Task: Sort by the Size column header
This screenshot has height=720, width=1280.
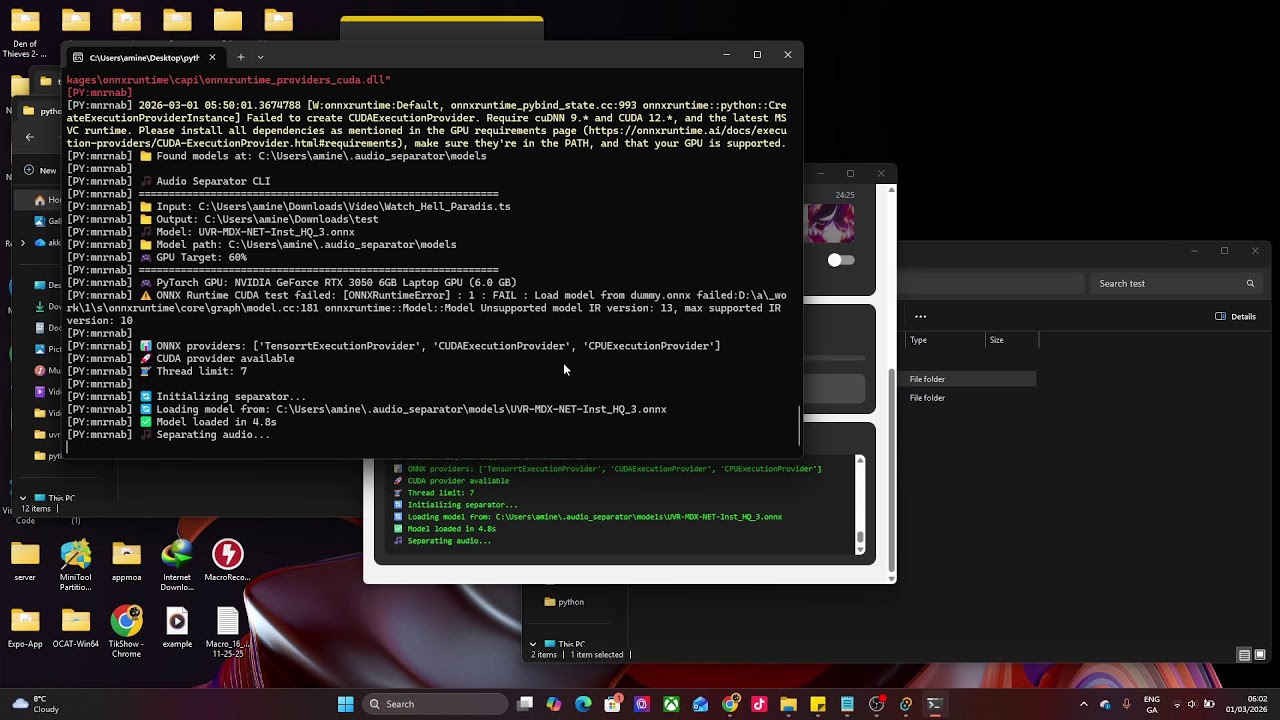Action: [x=1012, y=340]
